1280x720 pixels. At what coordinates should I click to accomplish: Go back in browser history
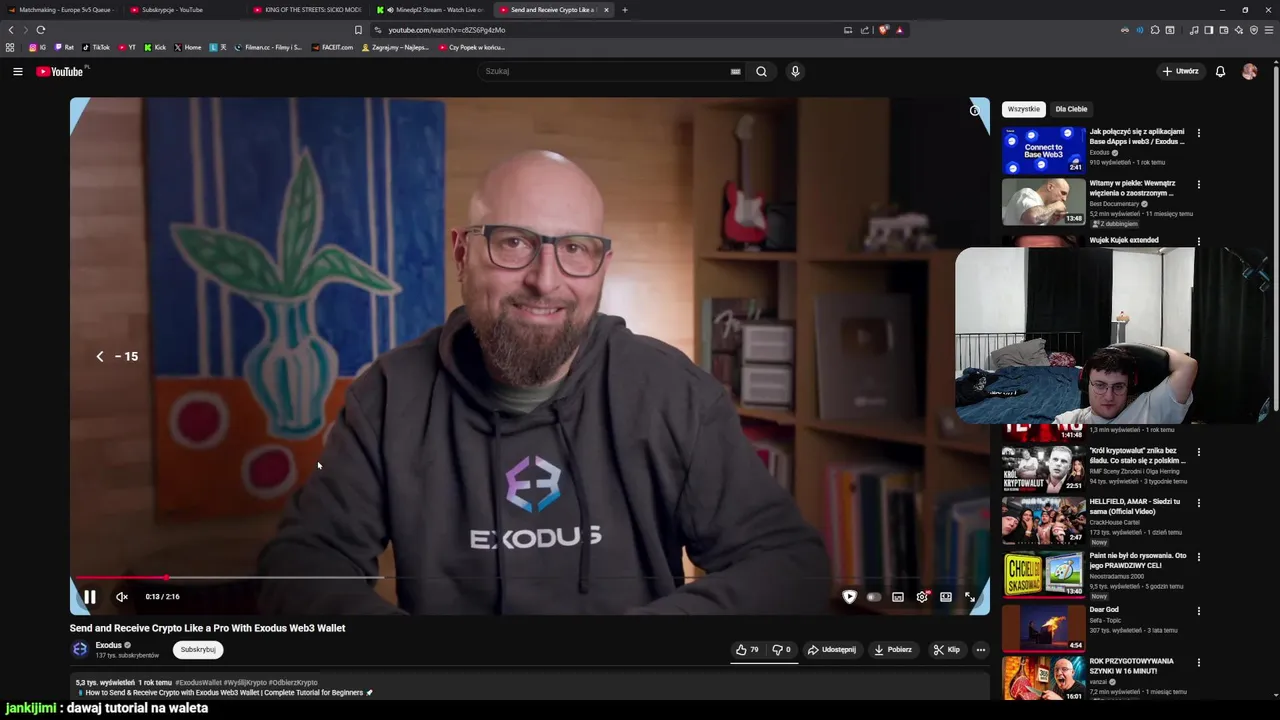pos(11,30)
